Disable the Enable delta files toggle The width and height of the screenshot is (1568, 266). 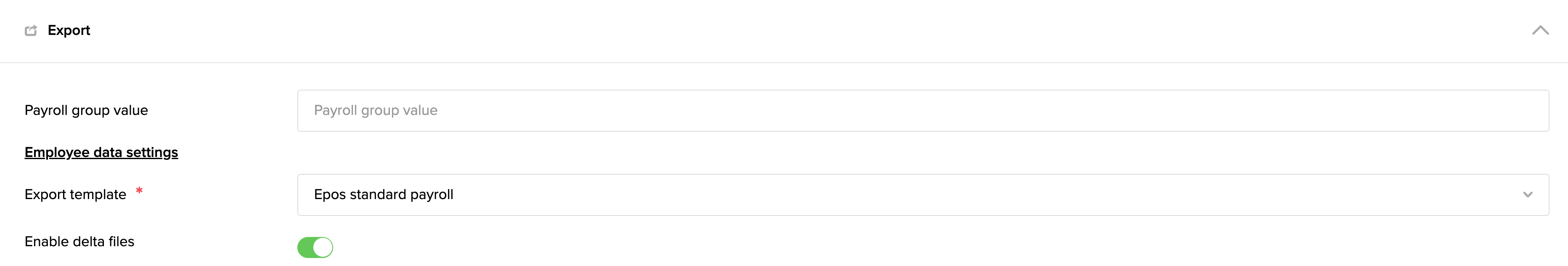315,248
